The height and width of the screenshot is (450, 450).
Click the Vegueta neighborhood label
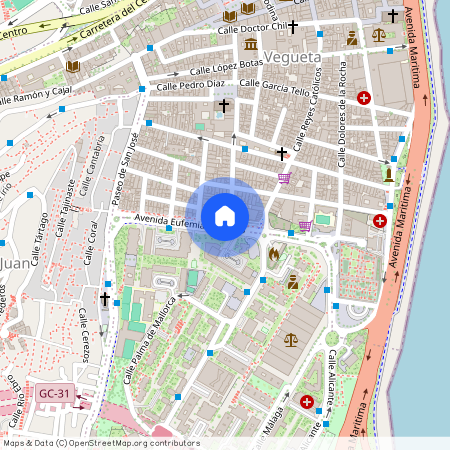point(292,57)
